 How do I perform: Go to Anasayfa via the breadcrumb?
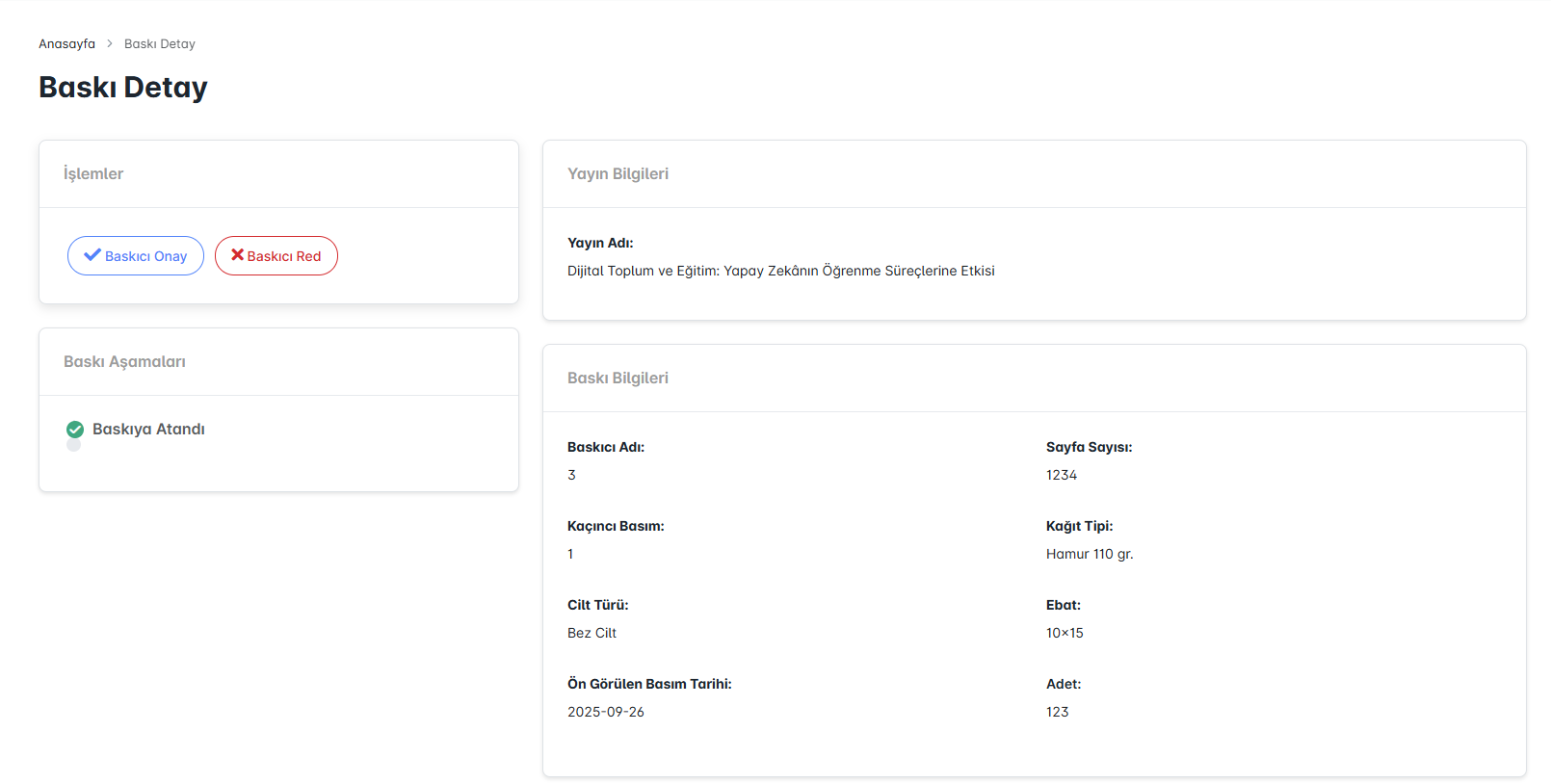pos(66,43)
